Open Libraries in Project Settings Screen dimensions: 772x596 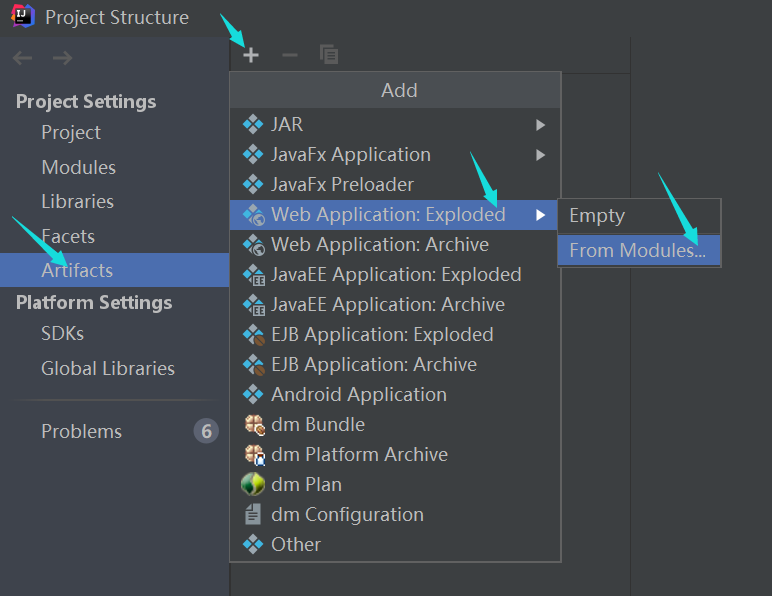coord(114,202)
